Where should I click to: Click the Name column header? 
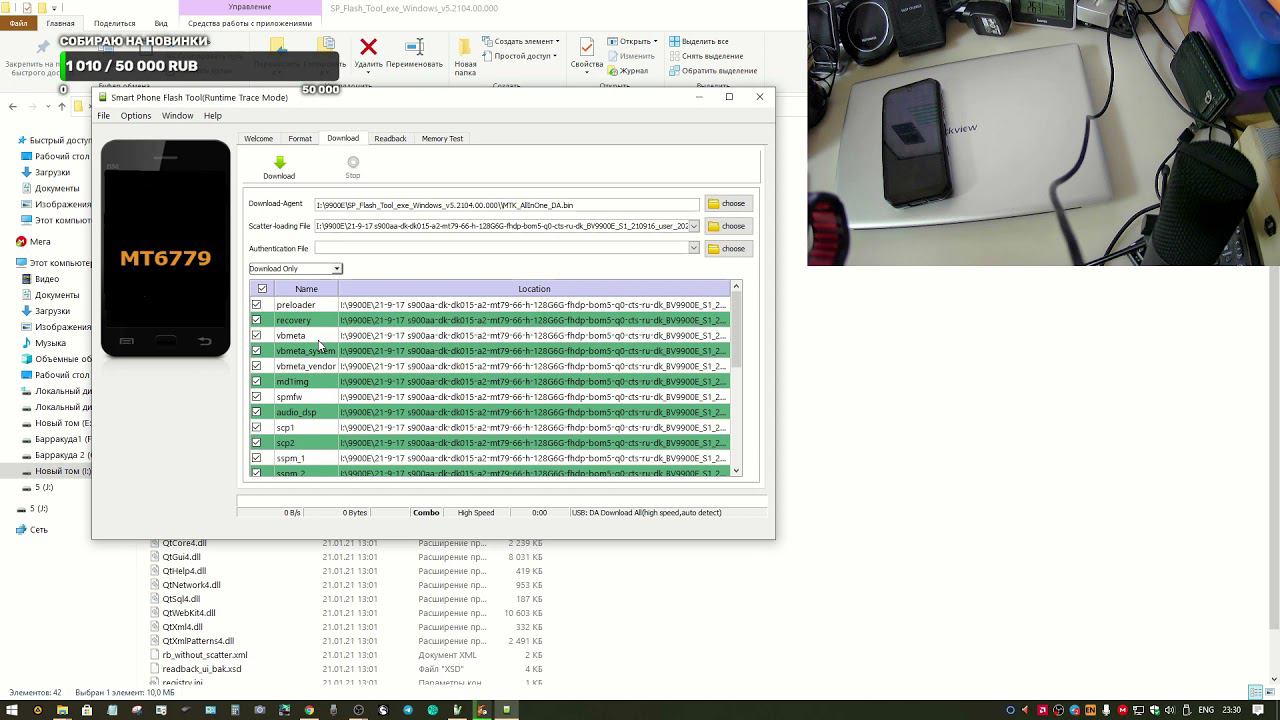point(306,289)
